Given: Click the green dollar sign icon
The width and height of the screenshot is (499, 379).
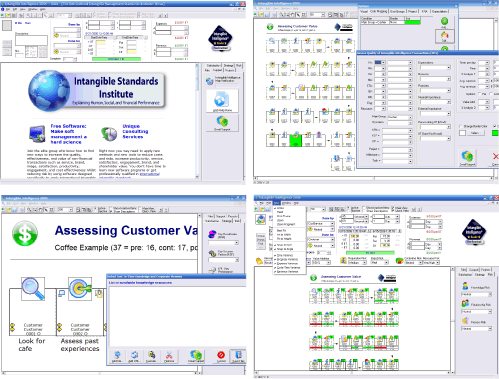Looking at the screenshot, I should coord(25,233).
